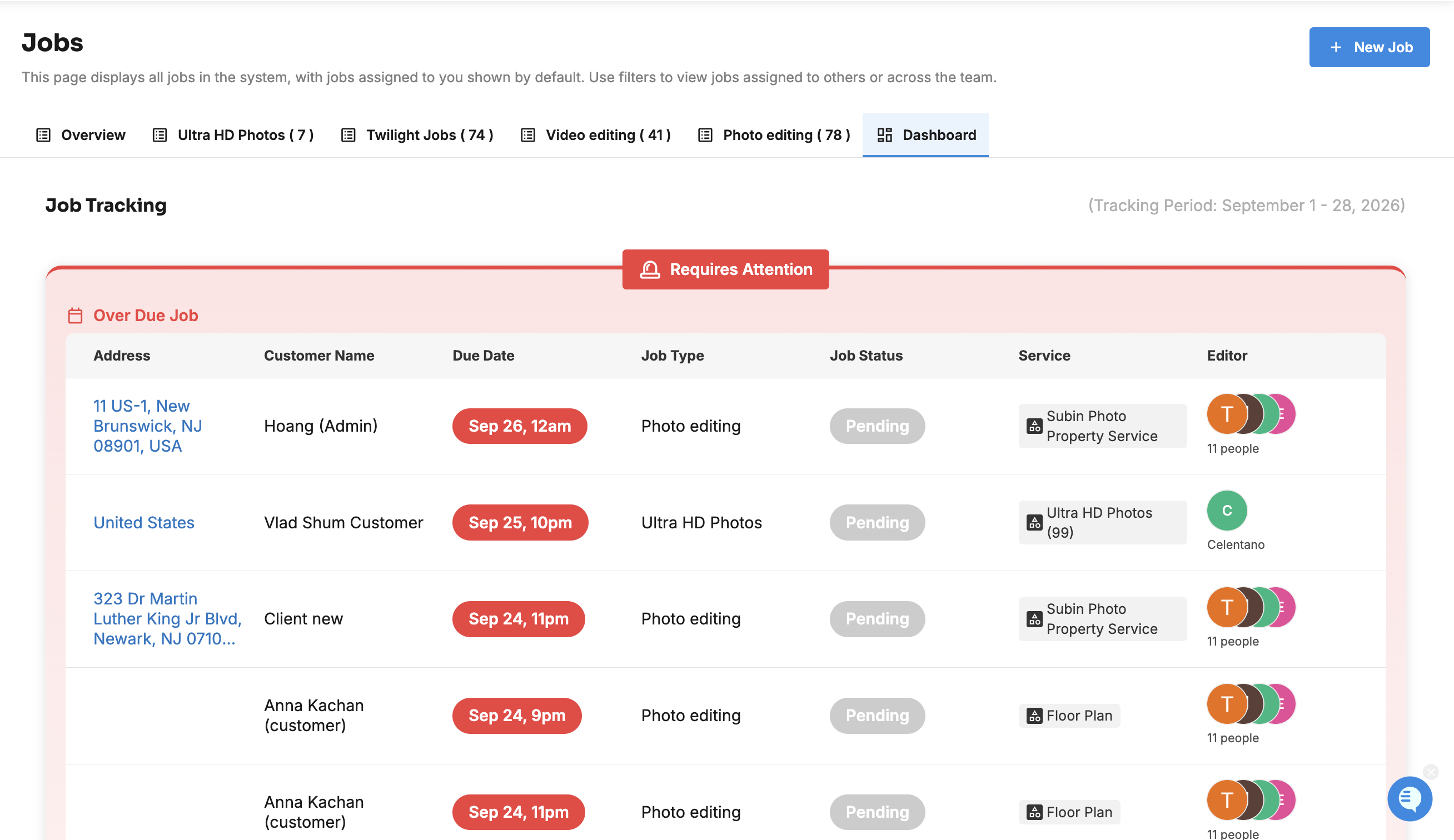Click Subin Photo service tag for Client new
Image resolution: width=1454 pixels, height=840 pixels.
(1102, 619)
